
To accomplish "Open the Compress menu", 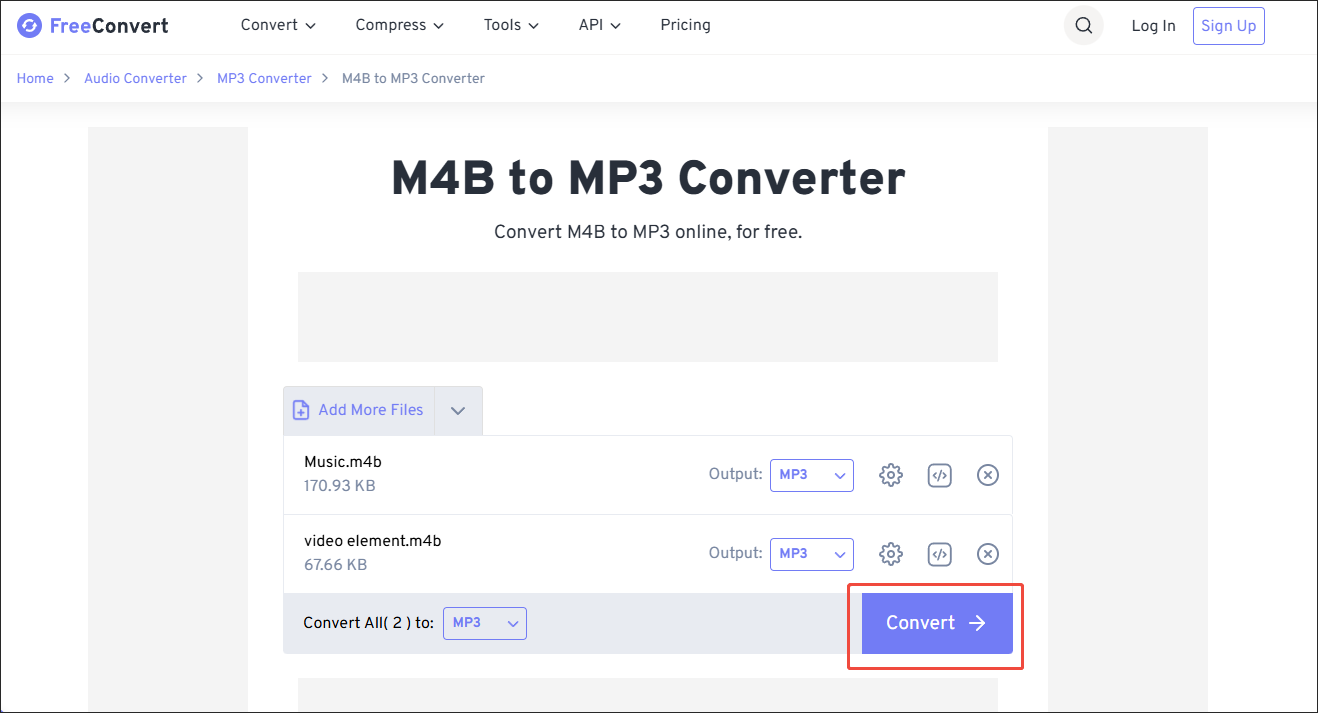I will coord(399,25).
